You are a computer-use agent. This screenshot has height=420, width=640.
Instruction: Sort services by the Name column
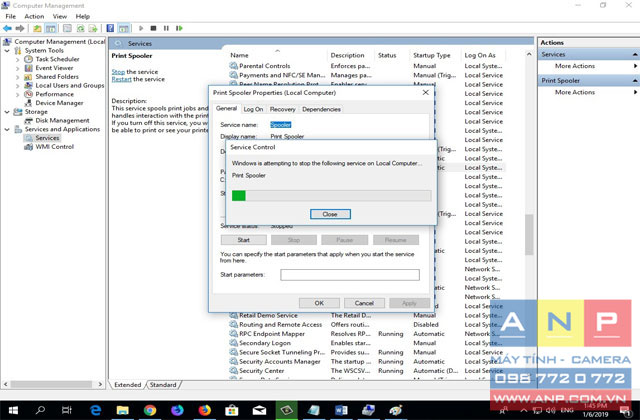[239, 55]
